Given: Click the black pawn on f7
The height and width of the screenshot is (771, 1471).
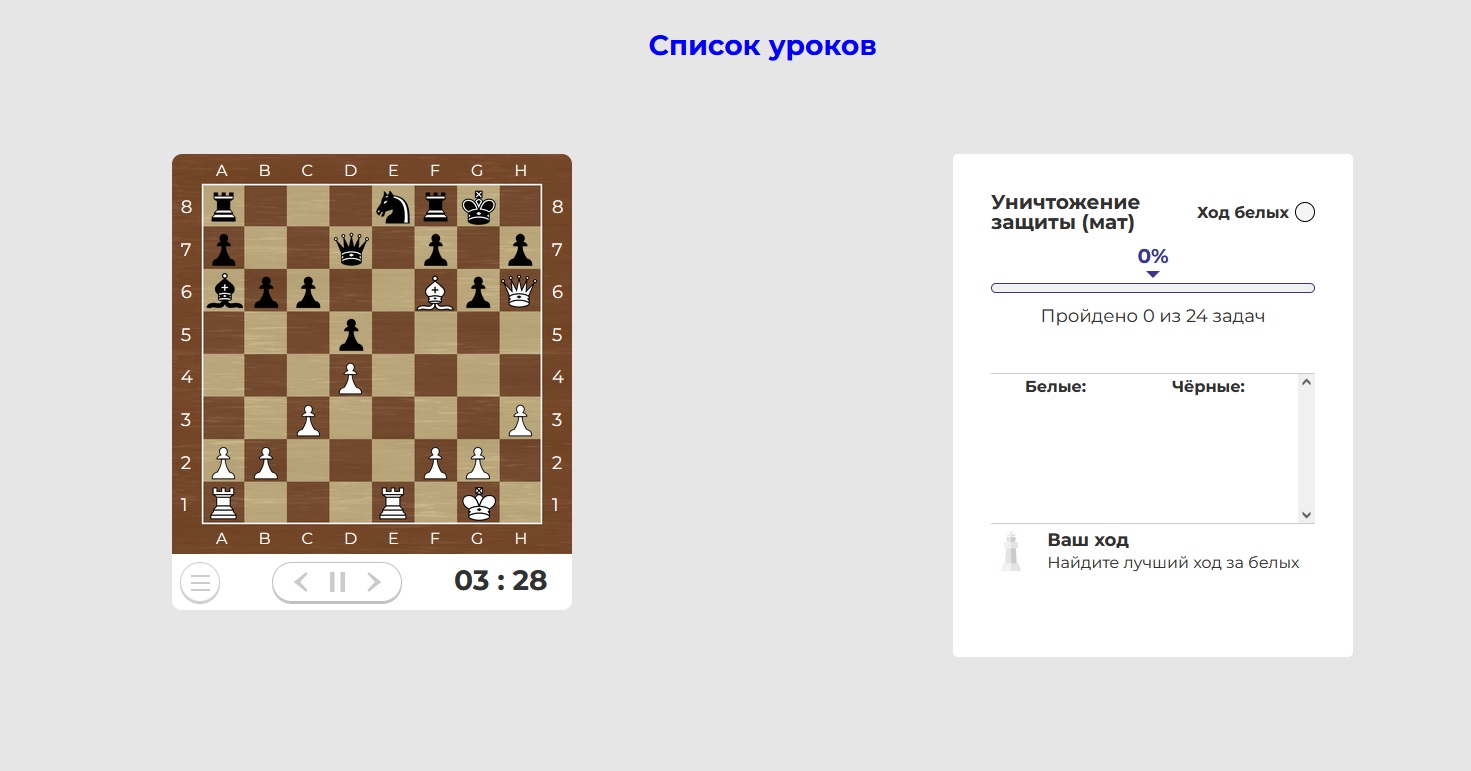Looking at the screenshot, I should point(435,249).
